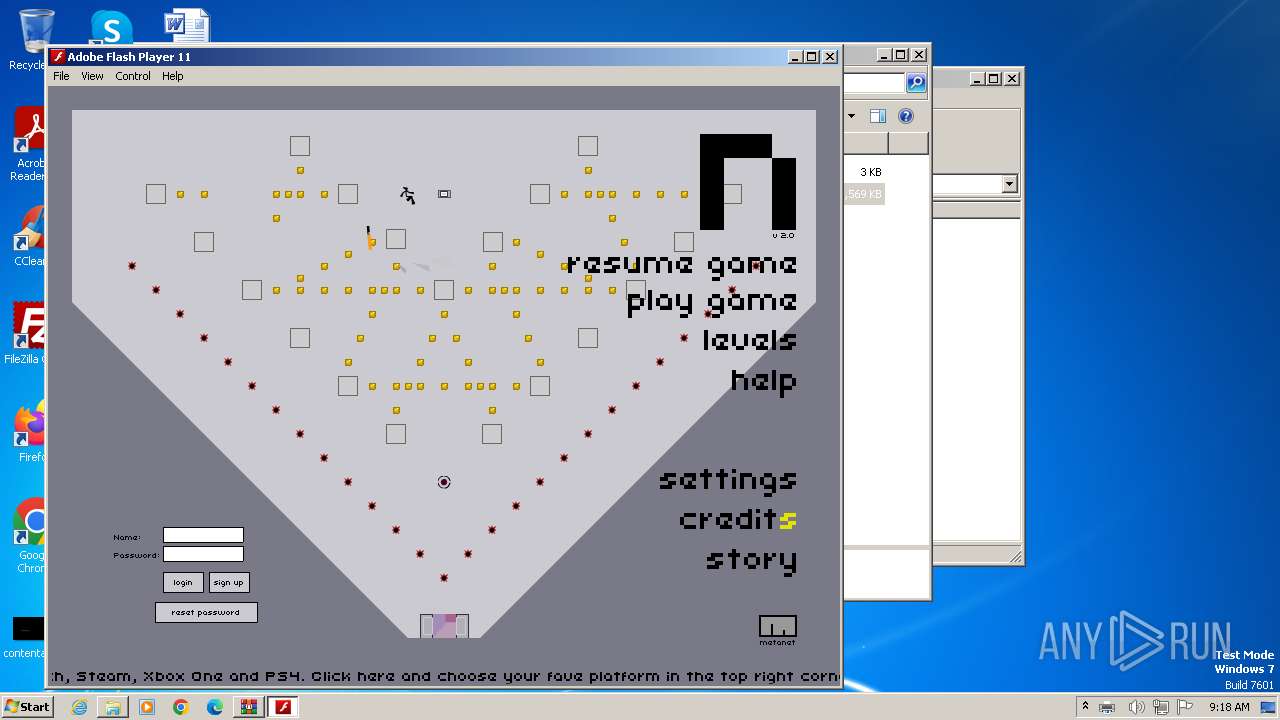
Task: Select the '3 KB' file size cell
Action: coord(870,172)
